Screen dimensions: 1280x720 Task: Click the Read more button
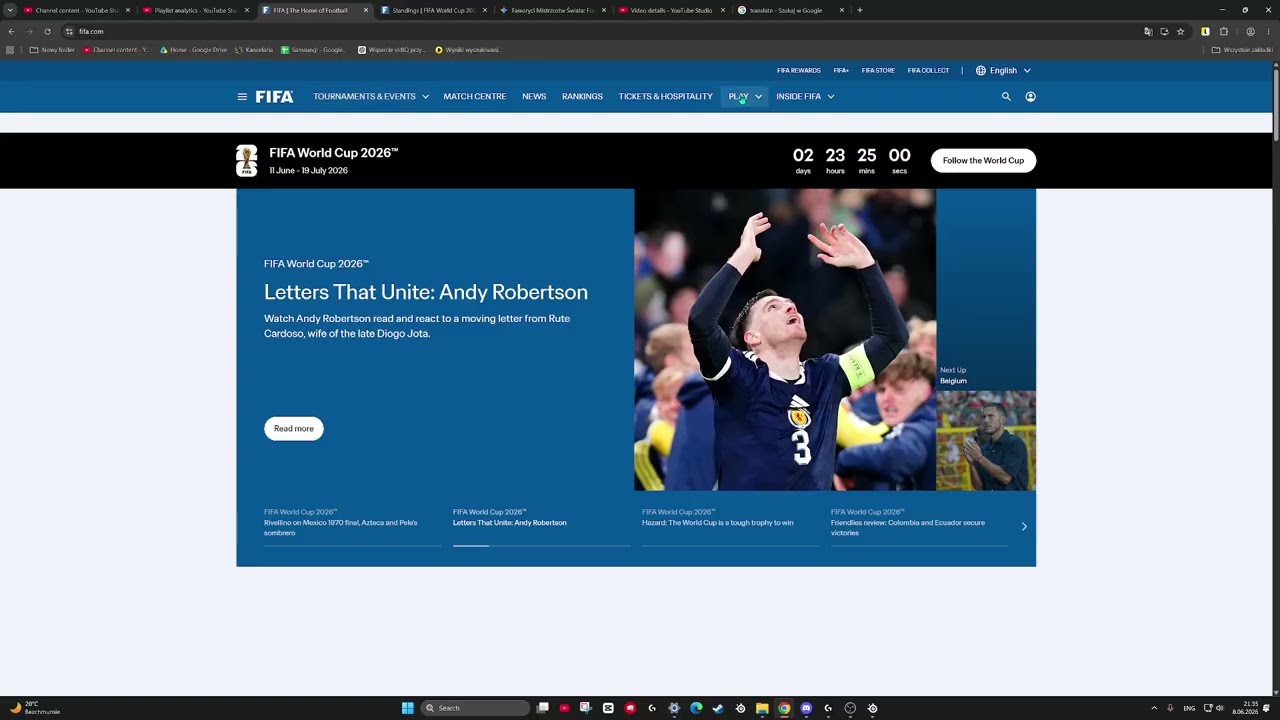(294, 429)
